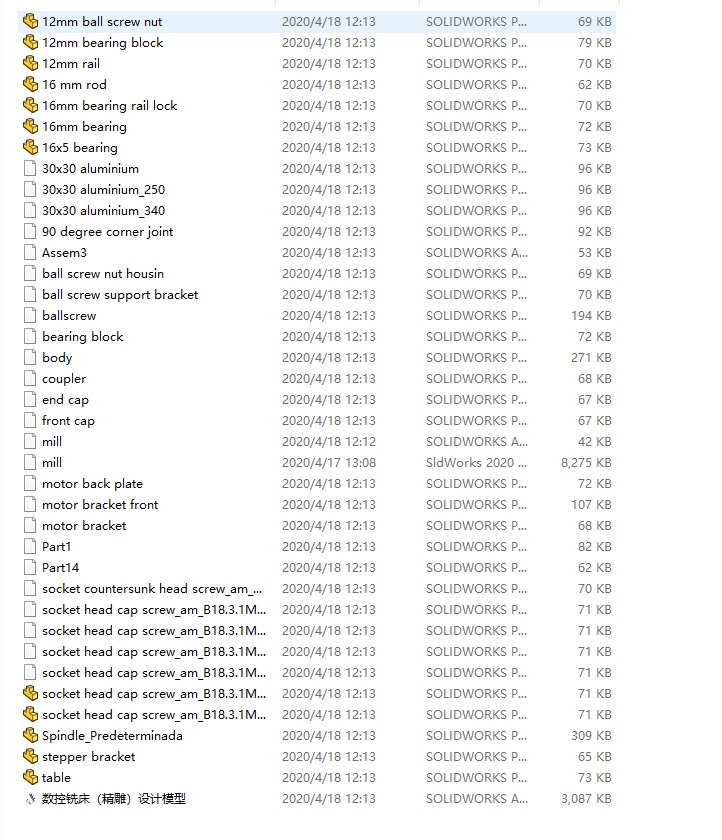Image resolution: width=722 pixels, height=840 pixels.
Task: Select the 16mm bearing part icon
Action: 31,126
